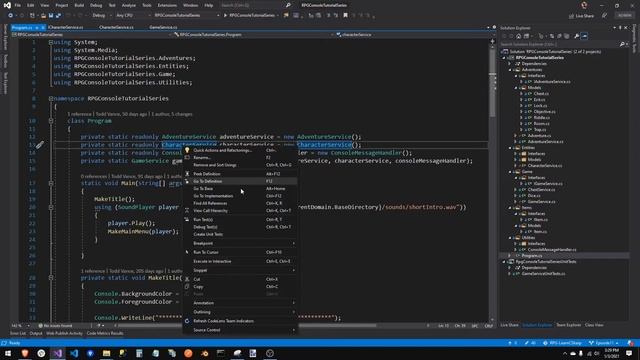The height and width of the screenshot is (360, 640).
Task: Open the Output tab at the bottom
Action: click(x=36, y=333)
